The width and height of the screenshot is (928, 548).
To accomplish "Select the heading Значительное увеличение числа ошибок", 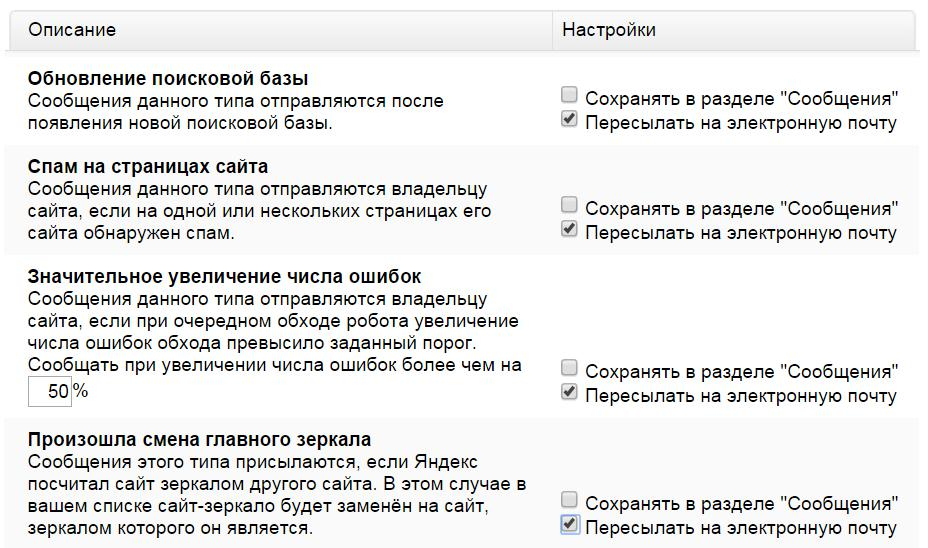I will (224, 276).
